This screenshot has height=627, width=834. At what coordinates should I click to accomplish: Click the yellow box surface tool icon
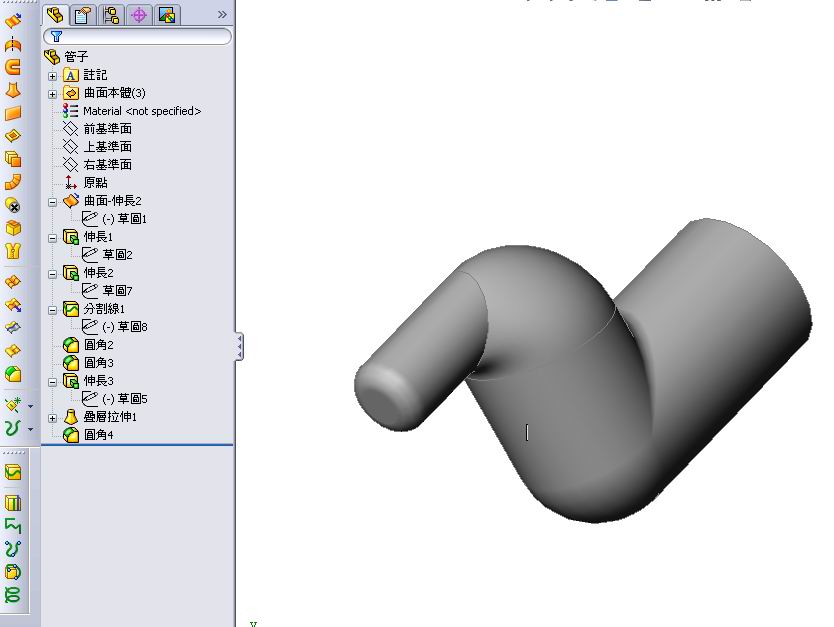click(13, 228)
